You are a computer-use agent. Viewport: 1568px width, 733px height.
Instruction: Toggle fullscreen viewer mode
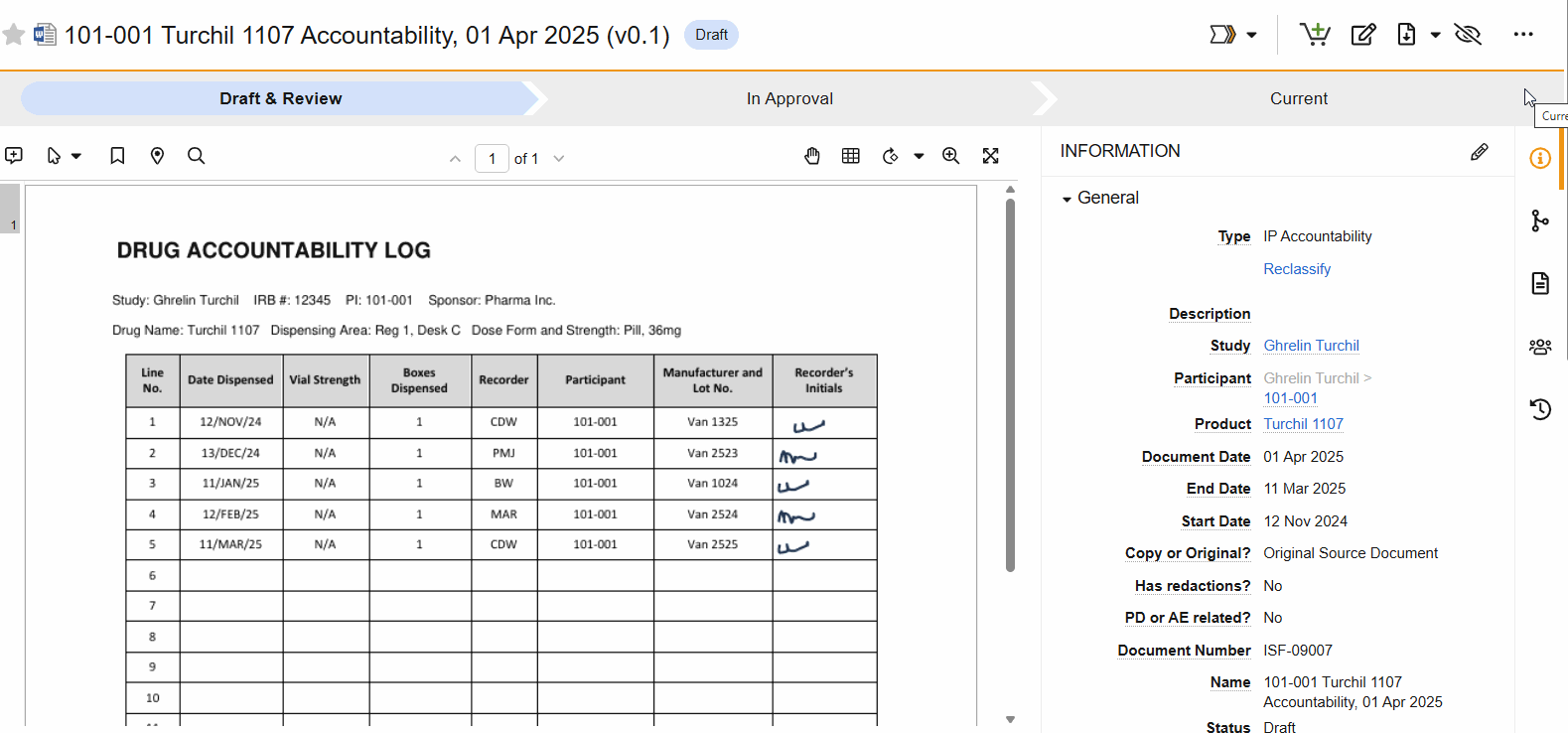point(990,156)
